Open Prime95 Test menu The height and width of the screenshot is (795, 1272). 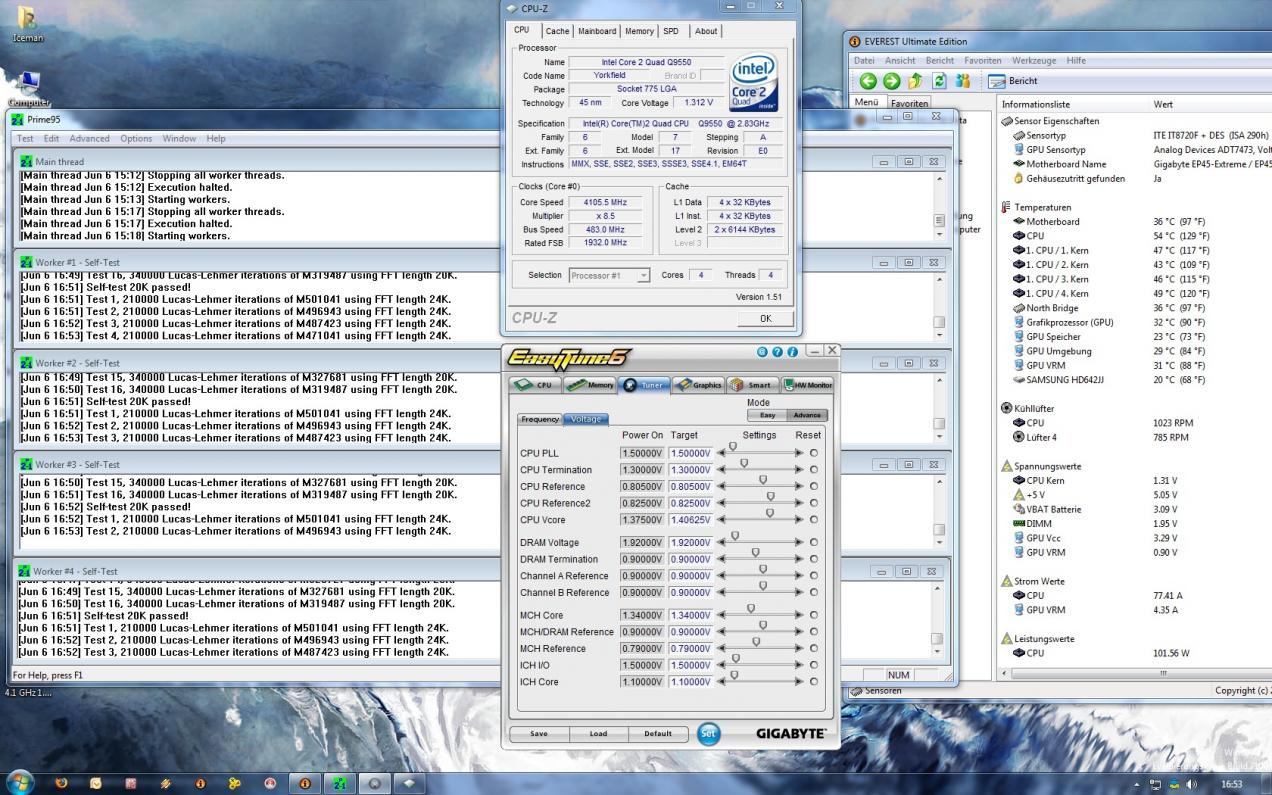click(25, 138)
